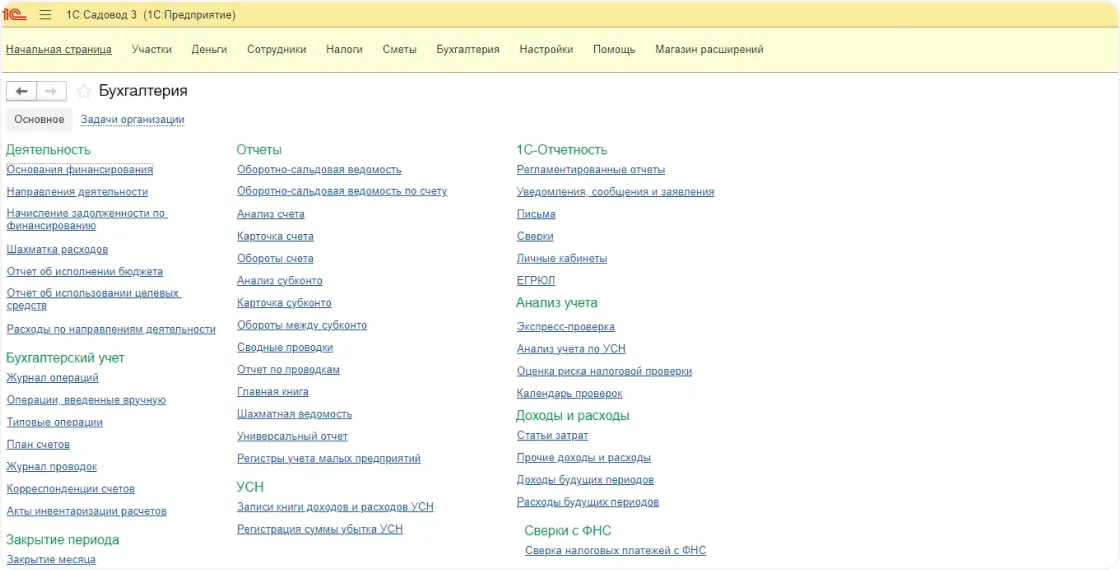Open the Анализ субконто report
This screenshot has height=570, width=1120.
click(279, 281)
